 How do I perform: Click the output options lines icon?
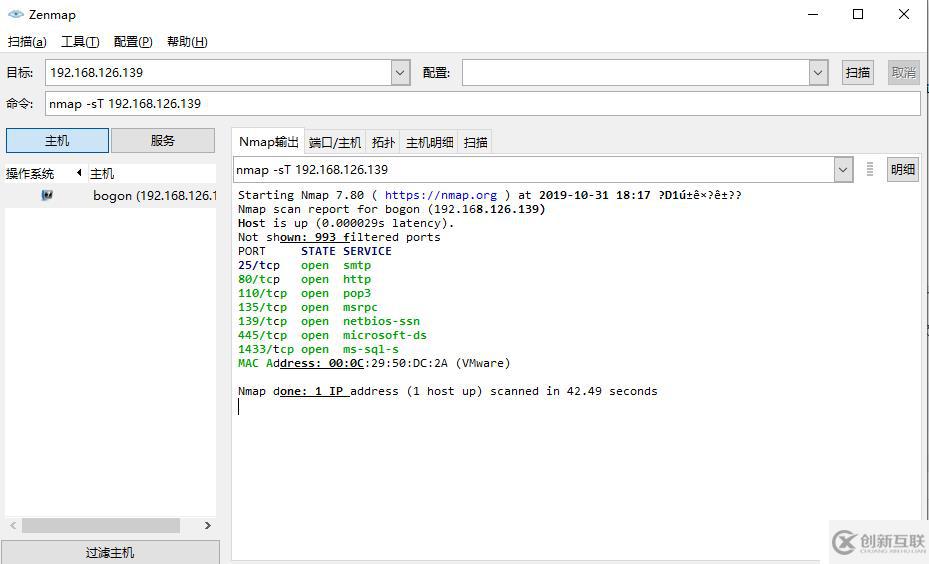pyautogui.click(x=869, y=169)
